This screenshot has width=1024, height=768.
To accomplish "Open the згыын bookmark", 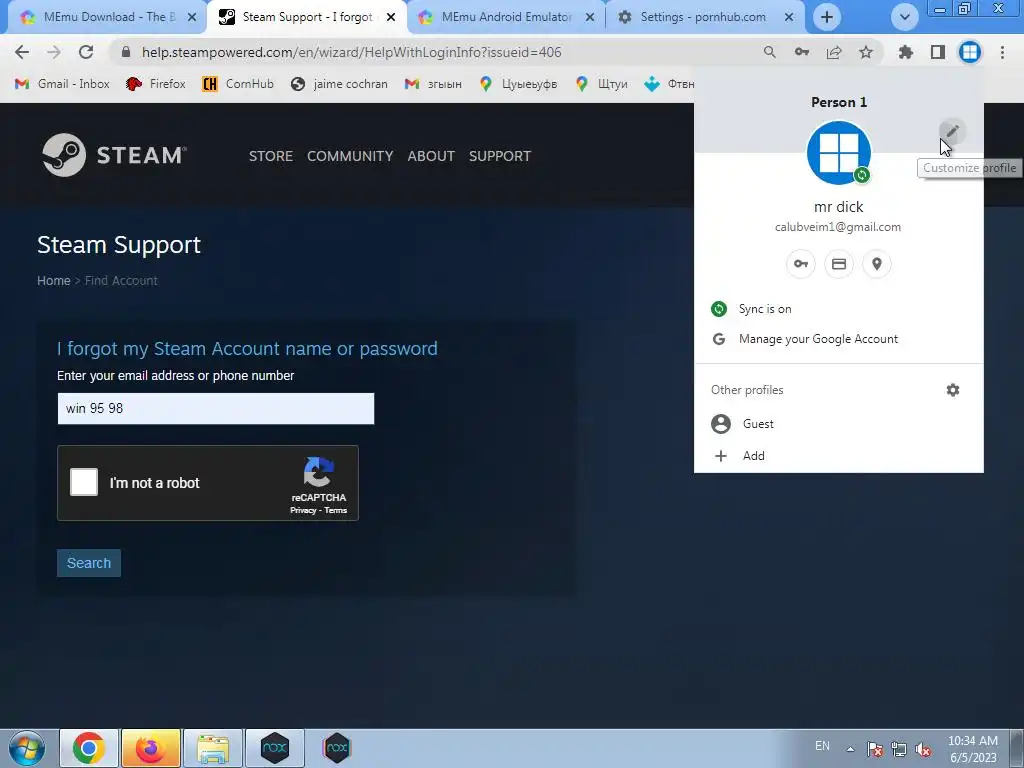I will coord(433,84).
